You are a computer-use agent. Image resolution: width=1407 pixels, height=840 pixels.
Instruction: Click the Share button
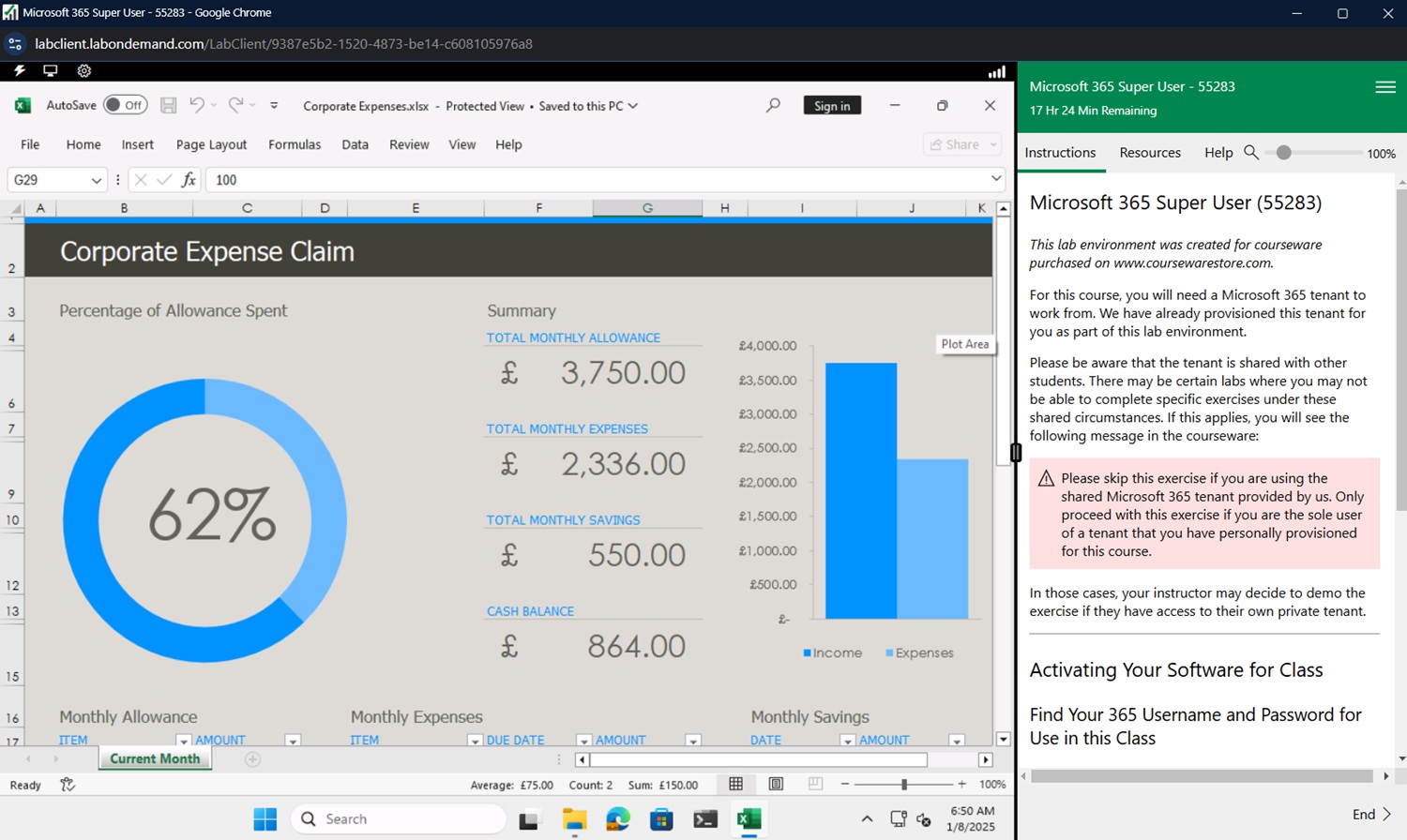pos(954,144)
